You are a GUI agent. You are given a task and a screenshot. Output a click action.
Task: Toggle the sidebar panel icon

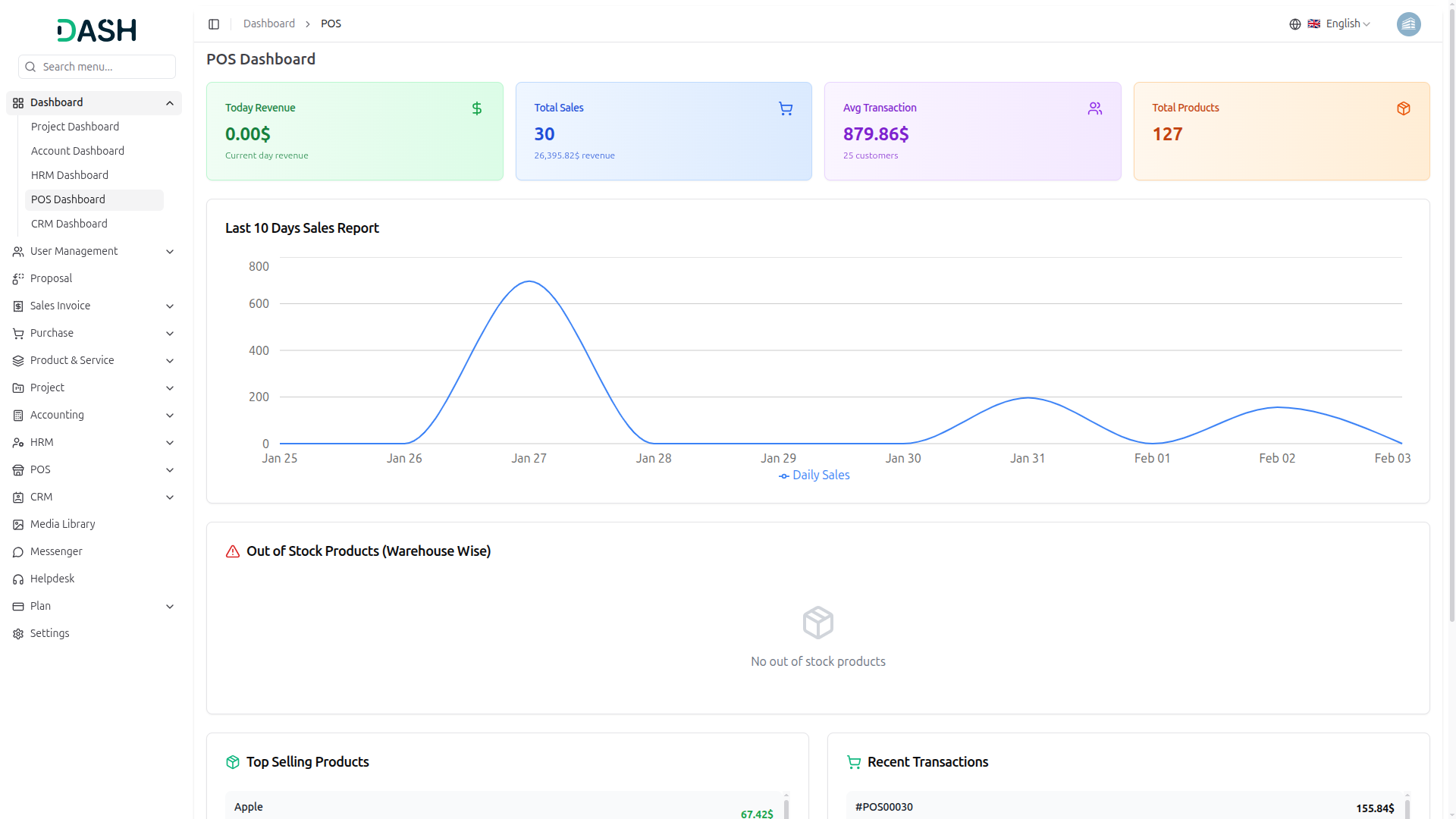click(x=214, y=24)
